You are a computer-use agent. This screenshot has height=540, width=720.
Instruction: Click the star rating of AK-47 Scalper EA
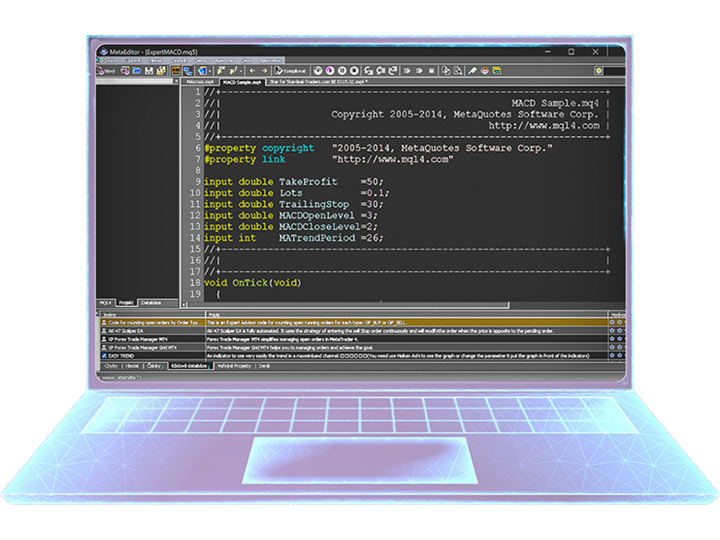pyautogui.click(x=617, y=331)
